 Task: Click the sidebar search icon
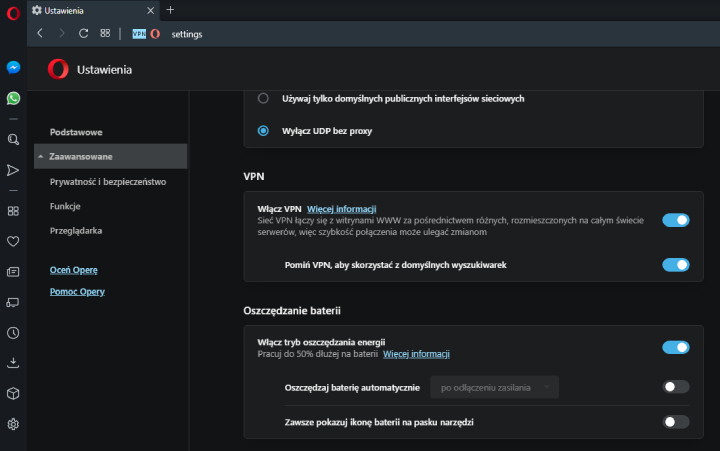click(x=13, y=140)
